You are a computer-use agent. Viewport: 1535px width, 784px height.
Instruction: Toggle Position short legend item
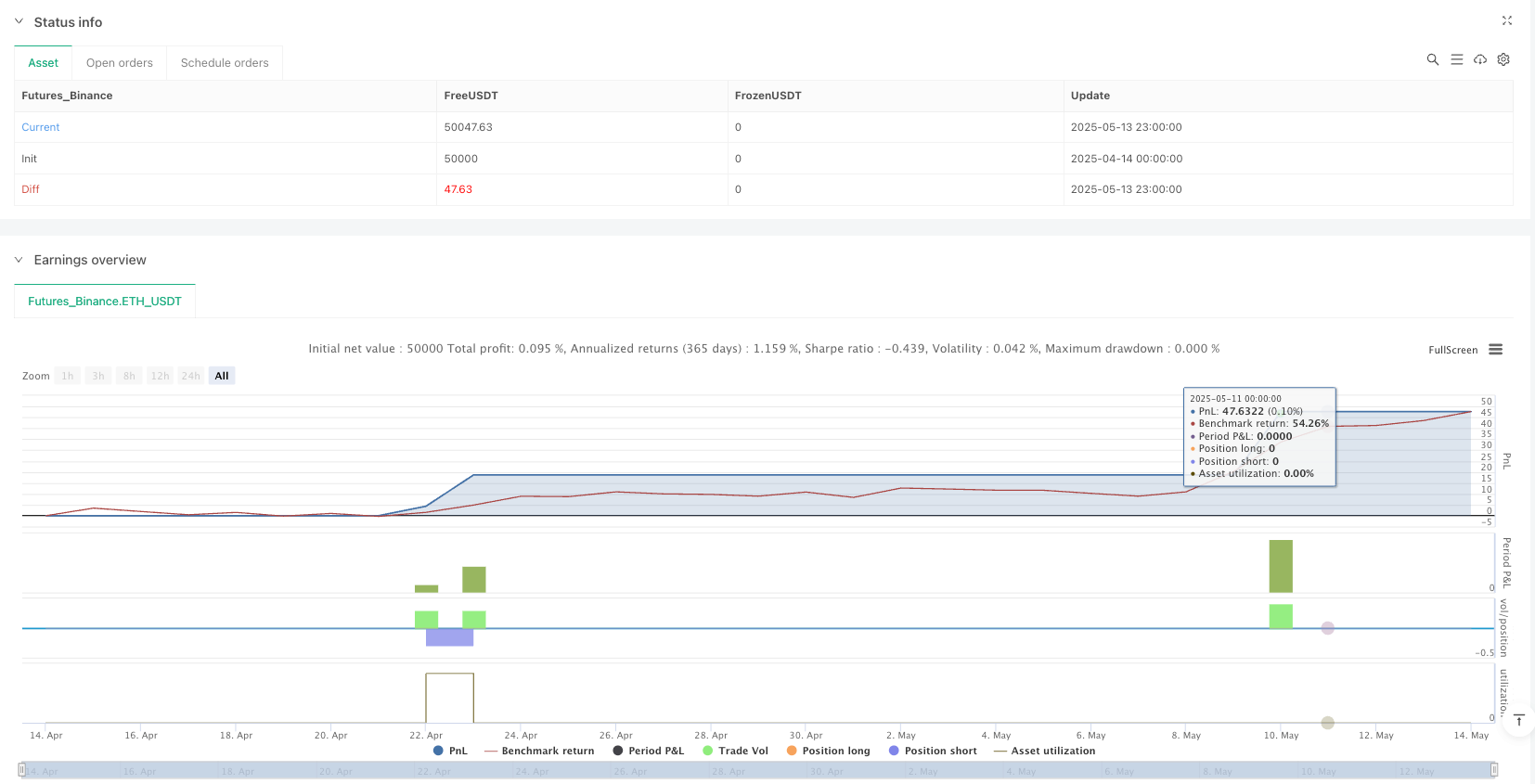[x=933, y=751]
